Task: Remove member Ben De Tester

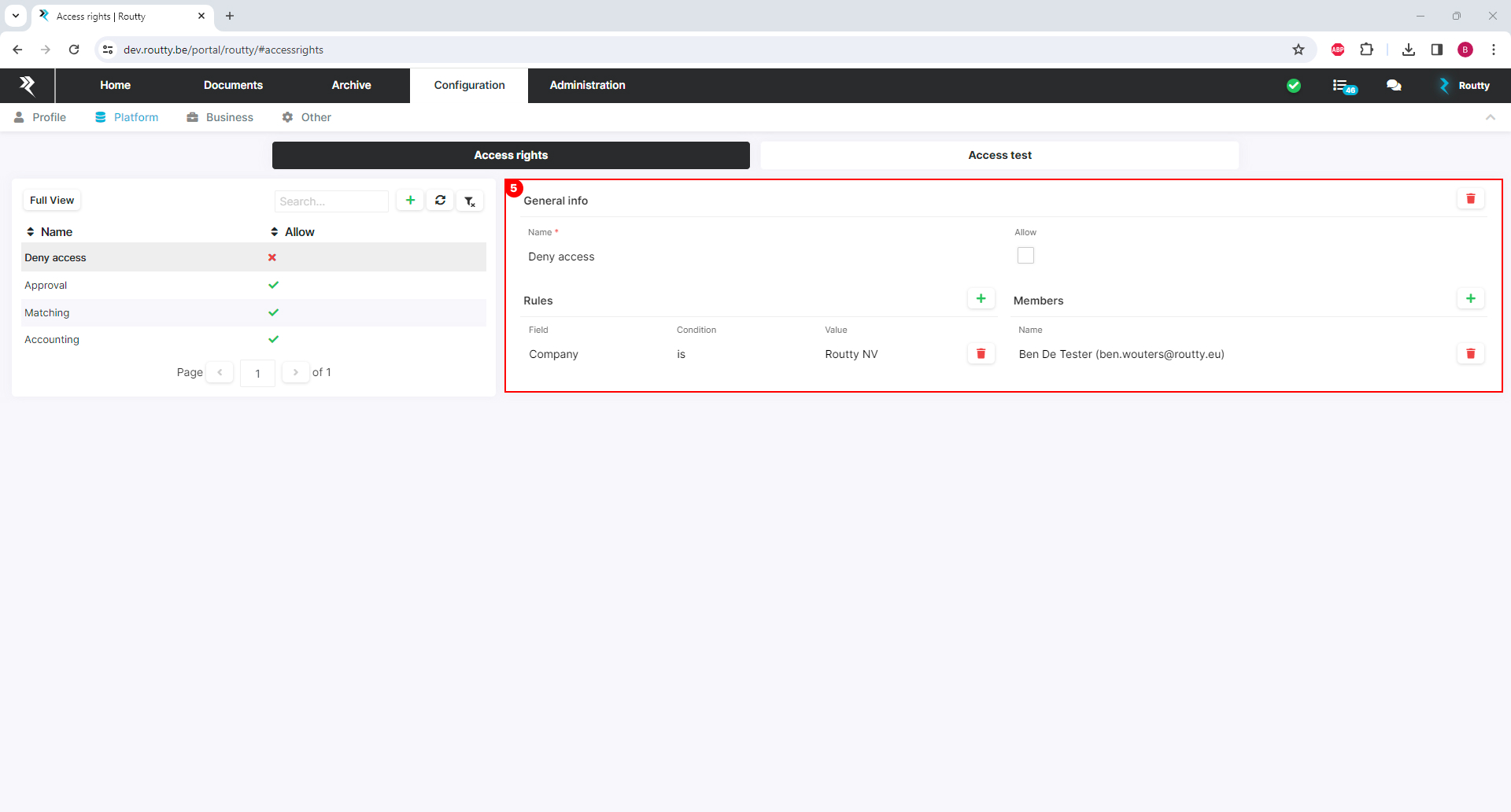Action: 1470,354
